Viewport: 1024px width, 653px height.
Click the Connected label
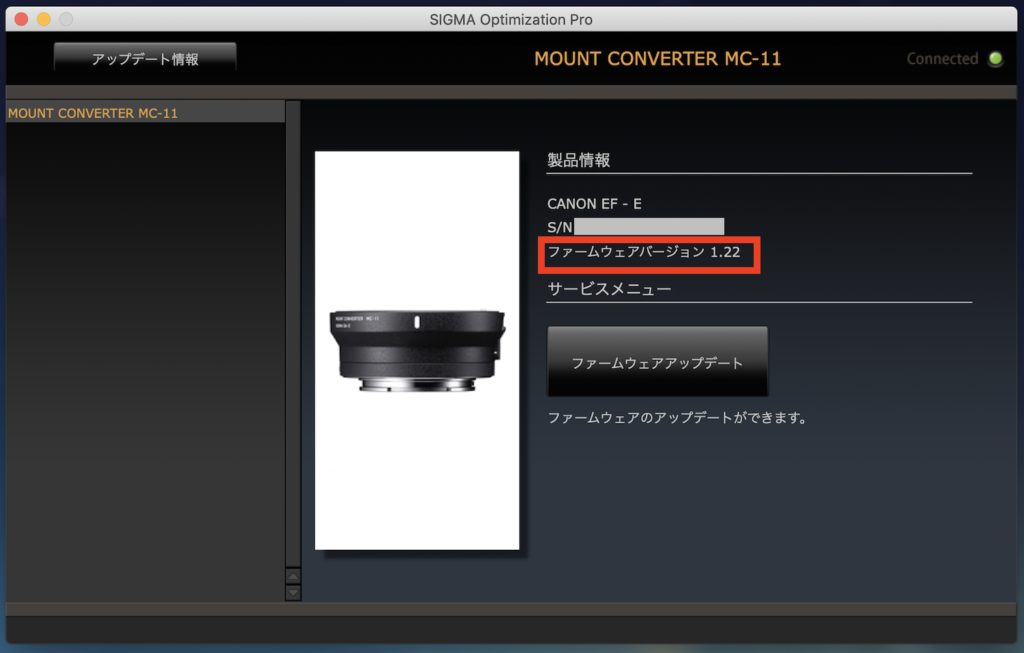pyautogui.click(x=942, y=59)
